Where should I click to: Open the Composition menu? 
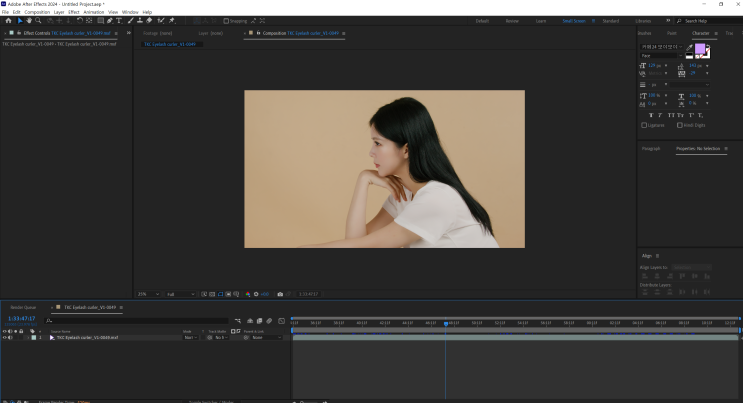coord(37,12)
